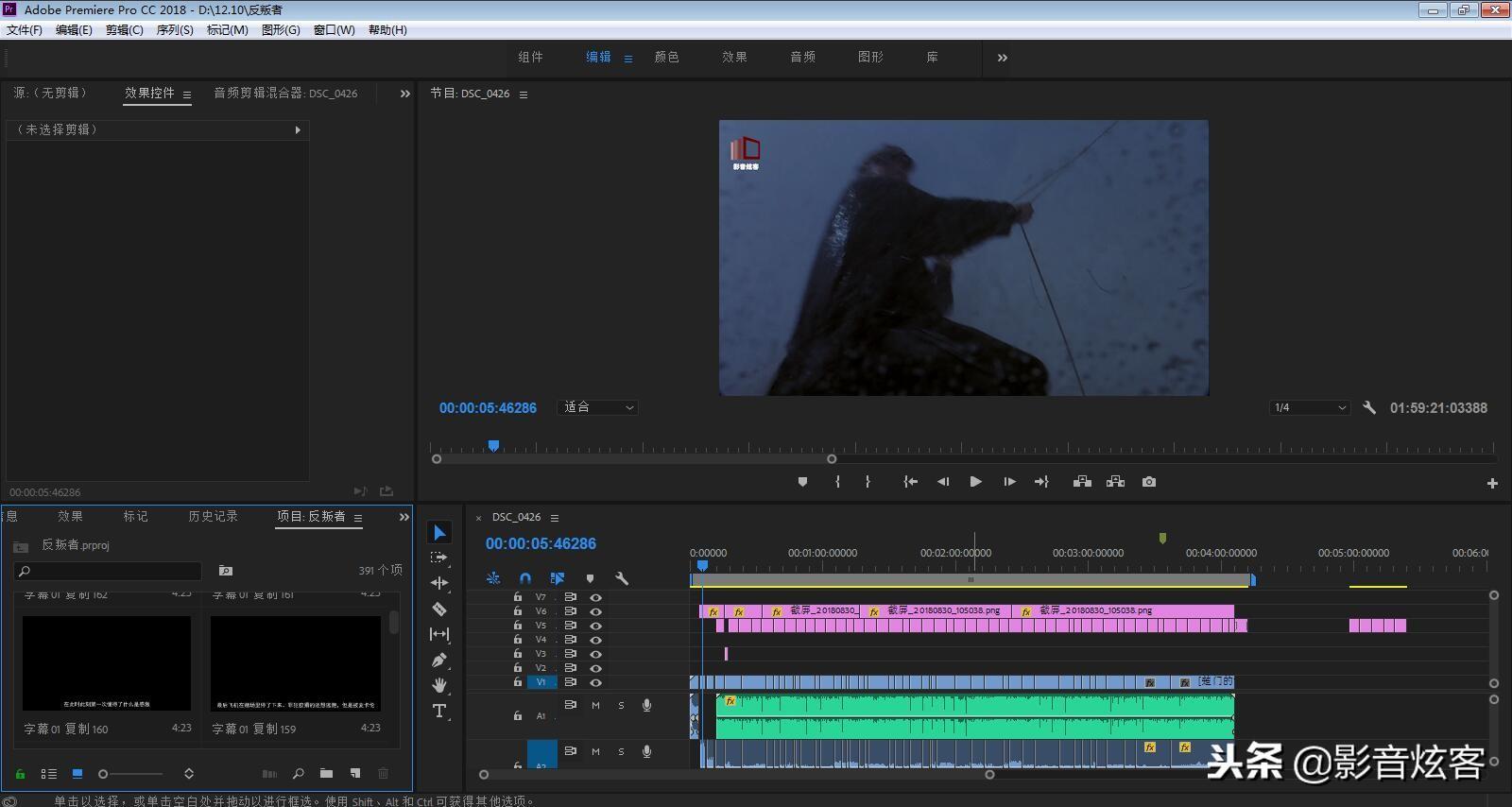Open 序列(S) menu
The height and width of the screenshot is (807, 1512).
[175, 30]
